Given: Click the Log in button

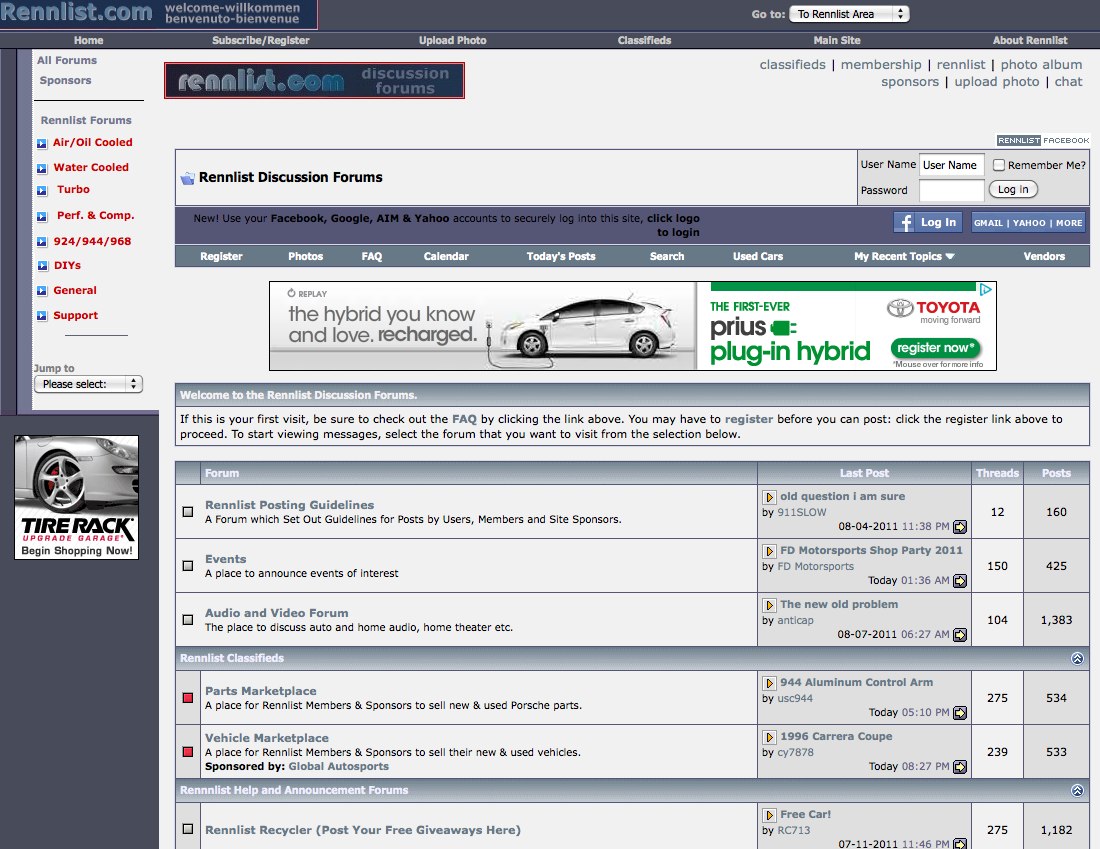Looking at the screenshot, I should point(1013,189).
